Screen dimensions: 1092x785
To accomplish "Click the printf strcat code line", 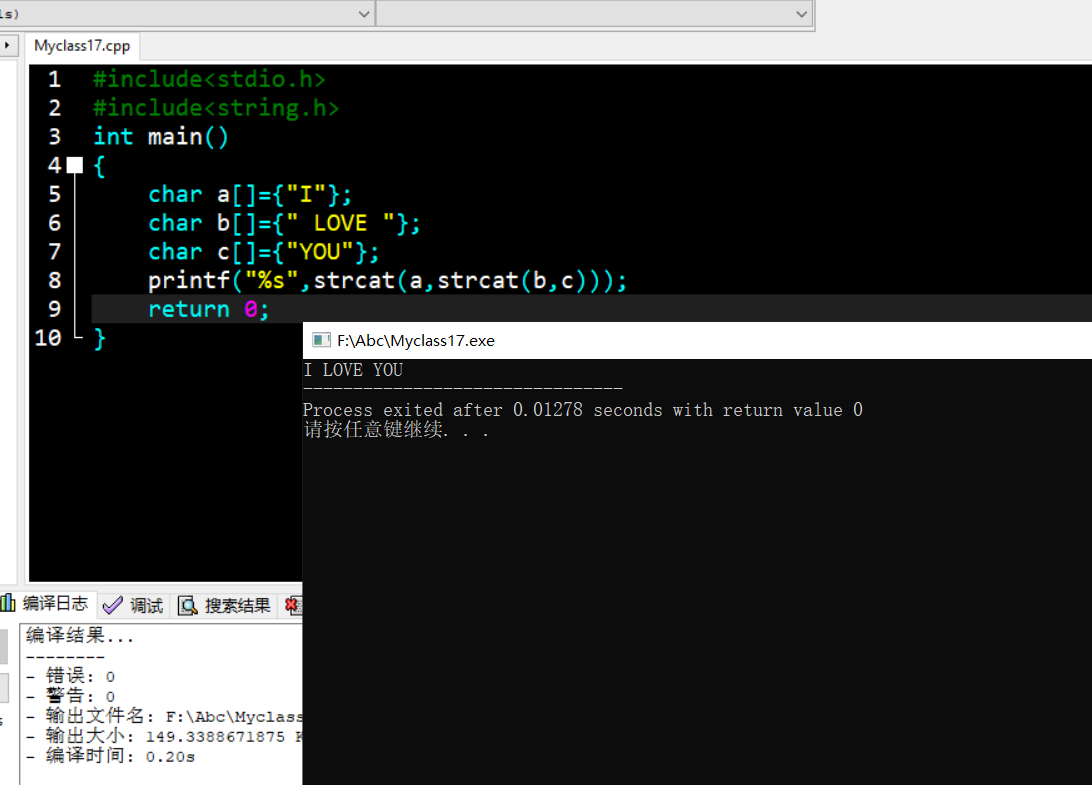I will (x=387, y=281).
